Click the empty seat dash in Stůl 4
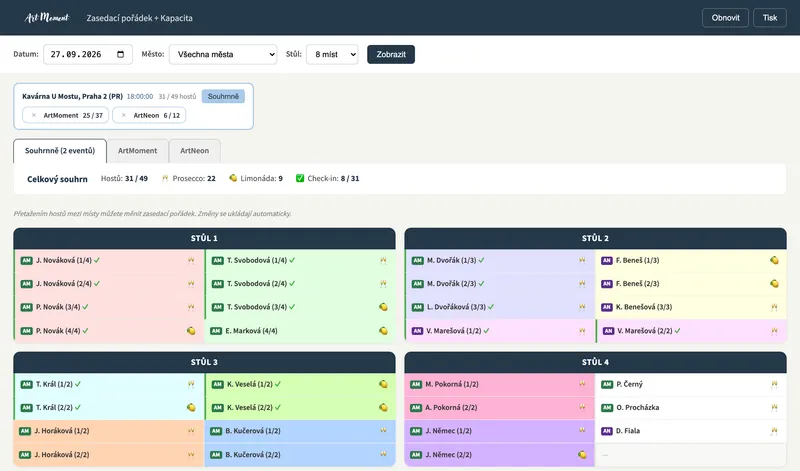This screenshot has height=471, width=800. coord(605,454)
